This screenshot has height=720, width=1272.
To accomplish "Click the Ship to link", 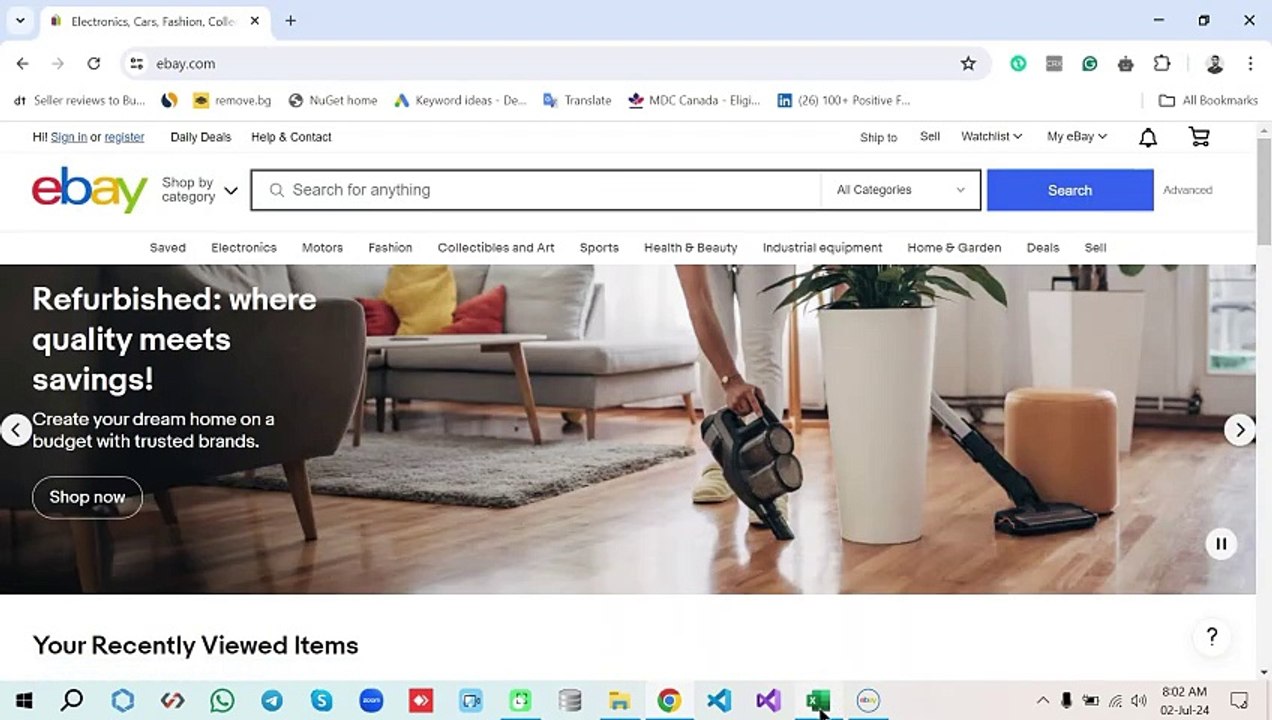I will [x=878, y=137].
